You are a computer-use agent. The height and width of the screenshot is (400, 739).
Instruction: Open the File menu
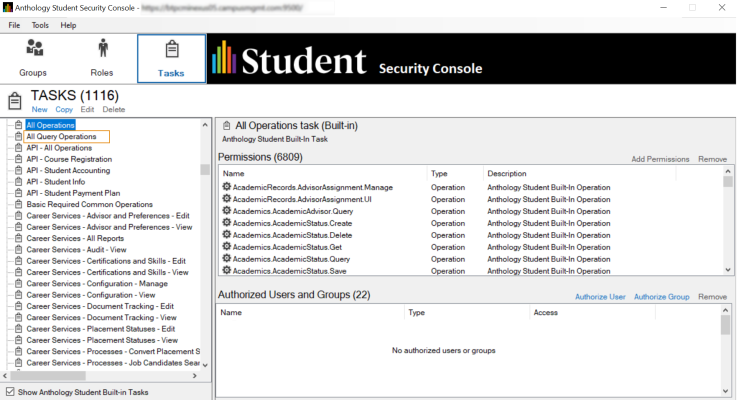point(14,25)
